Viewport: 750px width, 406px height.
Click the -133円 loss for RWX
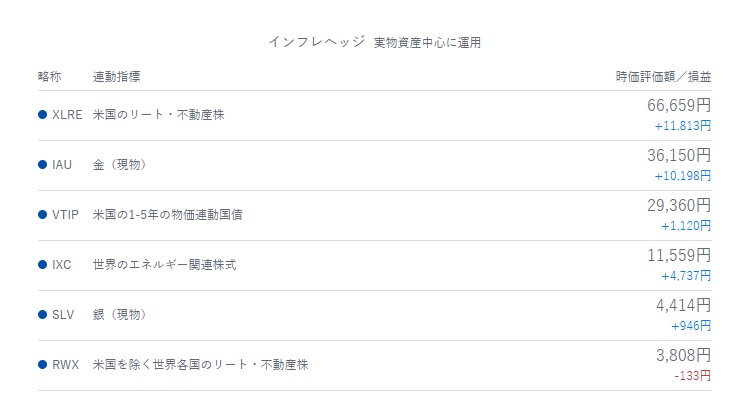693,375
